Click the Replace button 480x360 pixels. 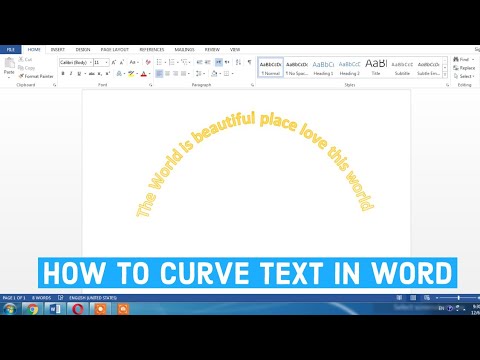click(x=464, y=68)
